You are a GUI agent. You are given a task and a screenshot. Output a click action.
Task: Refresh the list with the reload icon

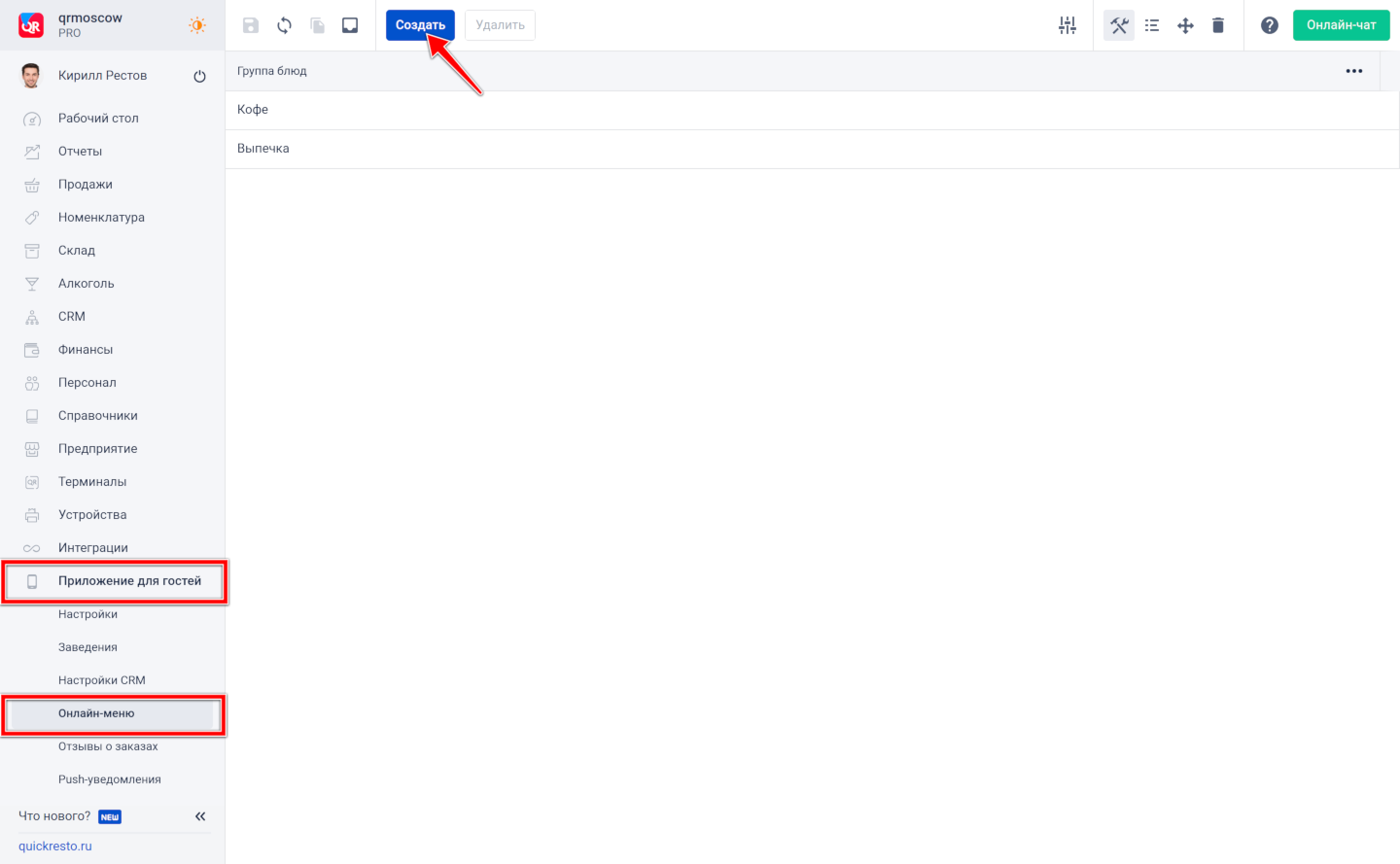[x=284, y=25]
